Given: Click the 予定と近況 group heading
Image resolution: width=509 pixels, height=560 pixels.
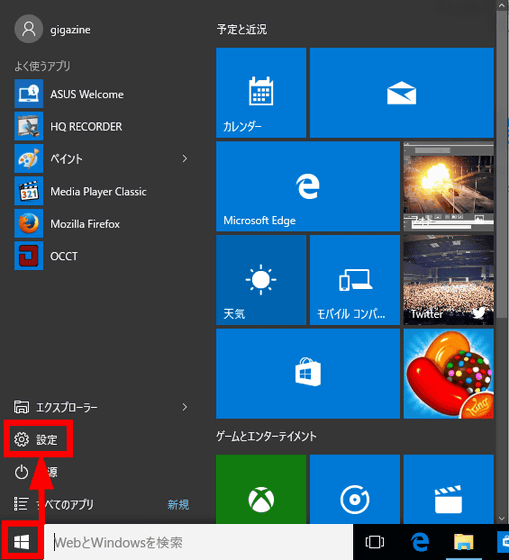Looking at the screenshot, I should point(242,29).
